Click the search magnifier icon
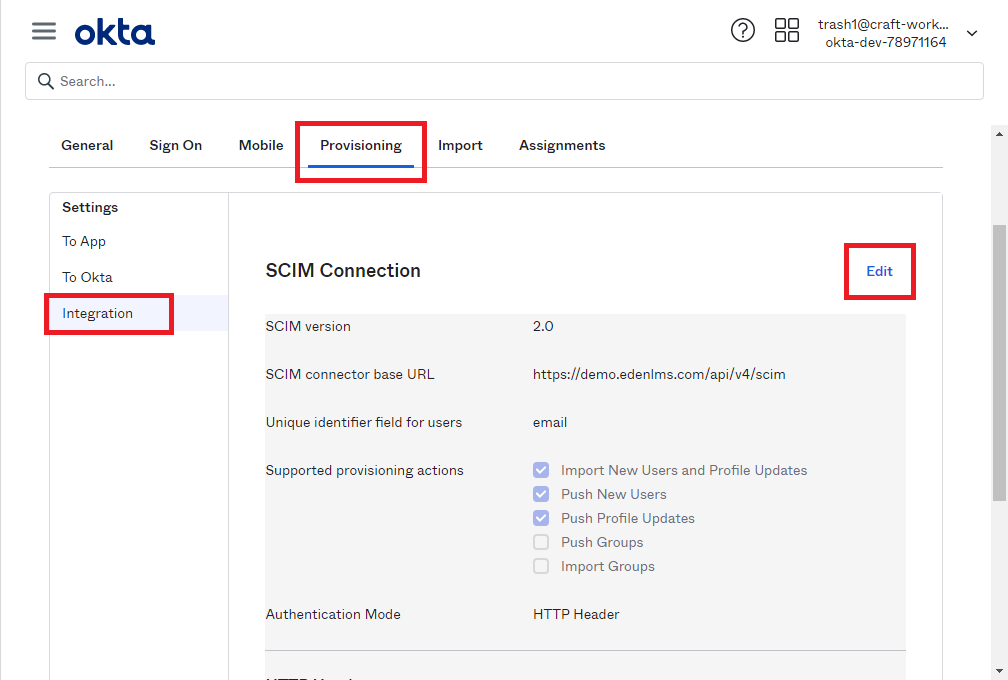 click(x=45, y=81)
